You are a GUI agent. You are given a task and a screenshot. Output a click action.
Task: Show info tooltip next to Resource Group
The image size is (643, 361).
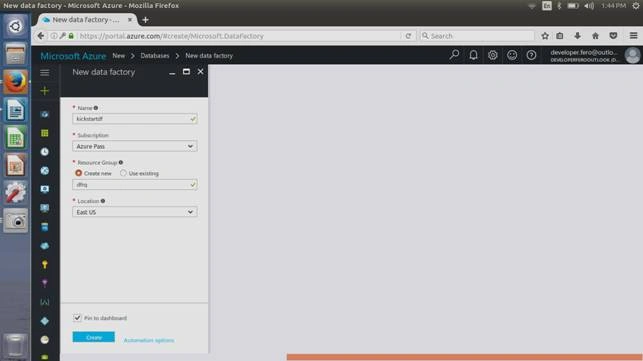(x=121, y=162)
